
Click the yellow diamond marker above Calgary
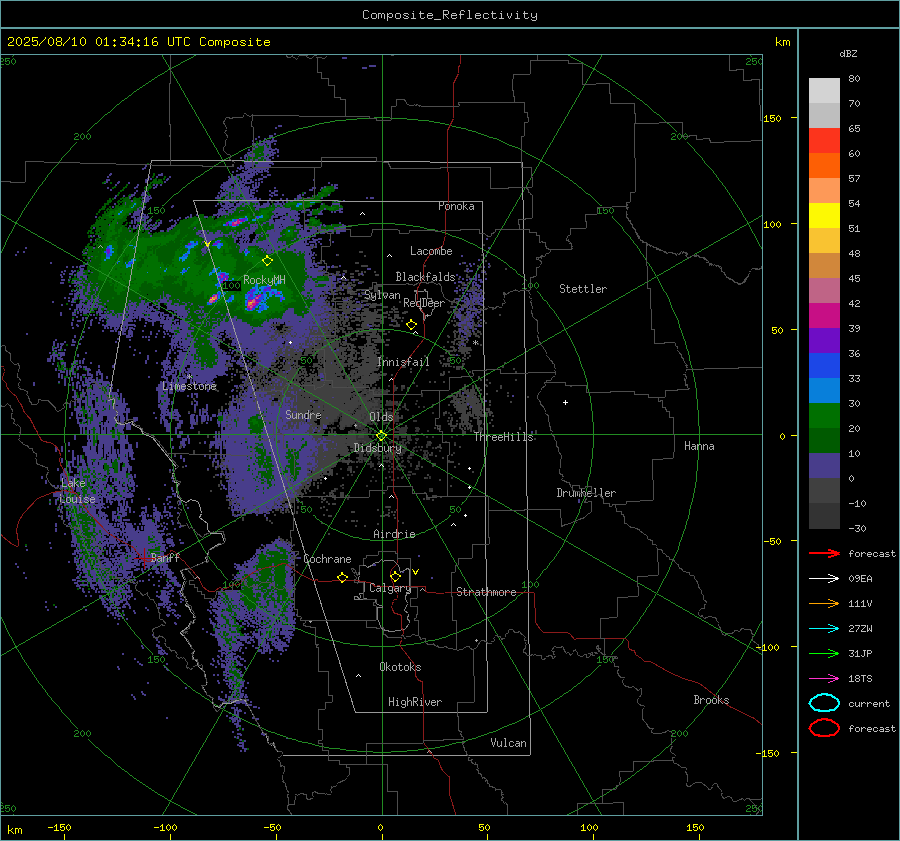395,576
